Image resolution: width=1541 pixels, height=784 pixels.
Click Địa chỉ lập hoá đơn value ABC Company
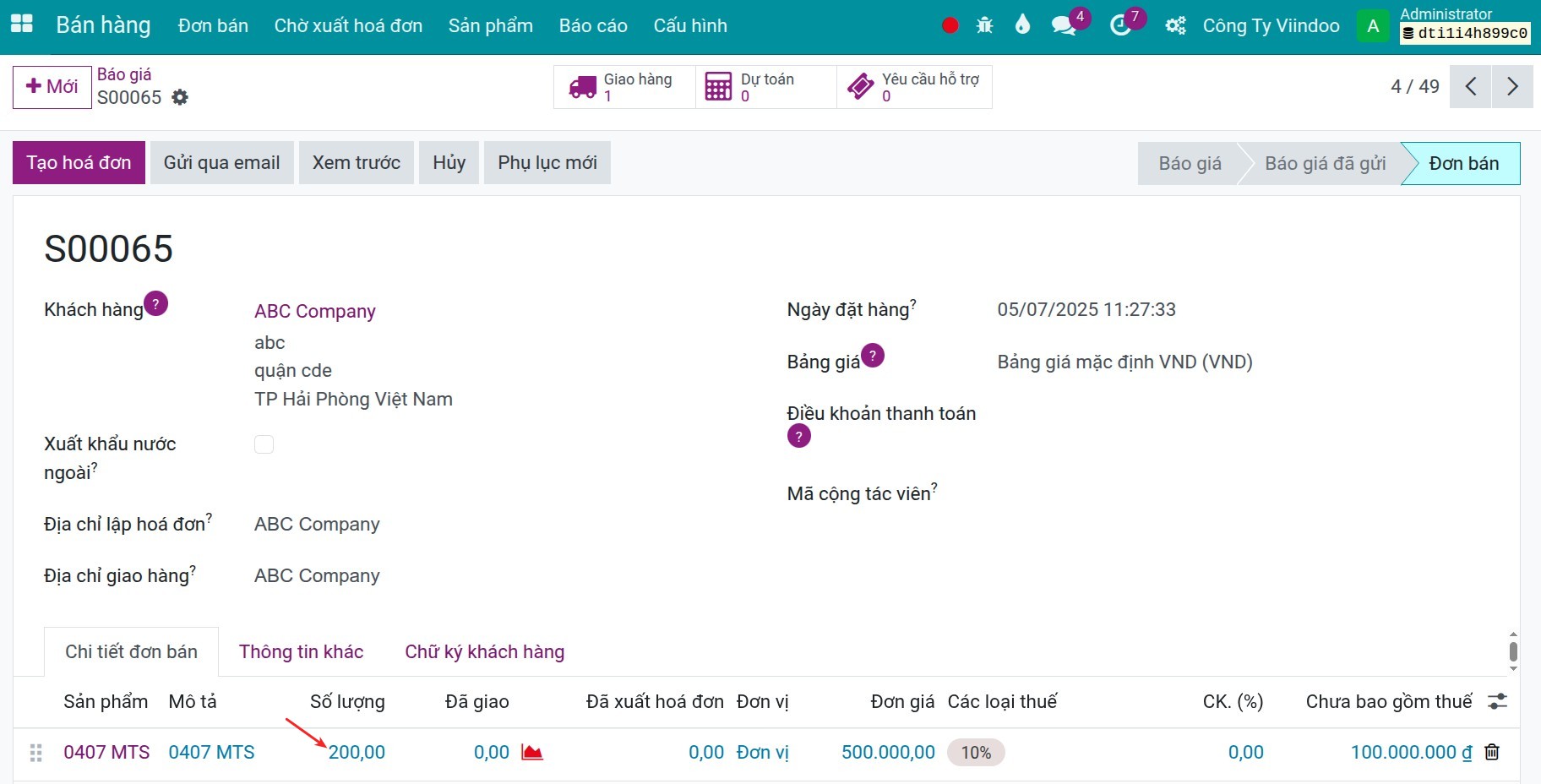point(317,524)
